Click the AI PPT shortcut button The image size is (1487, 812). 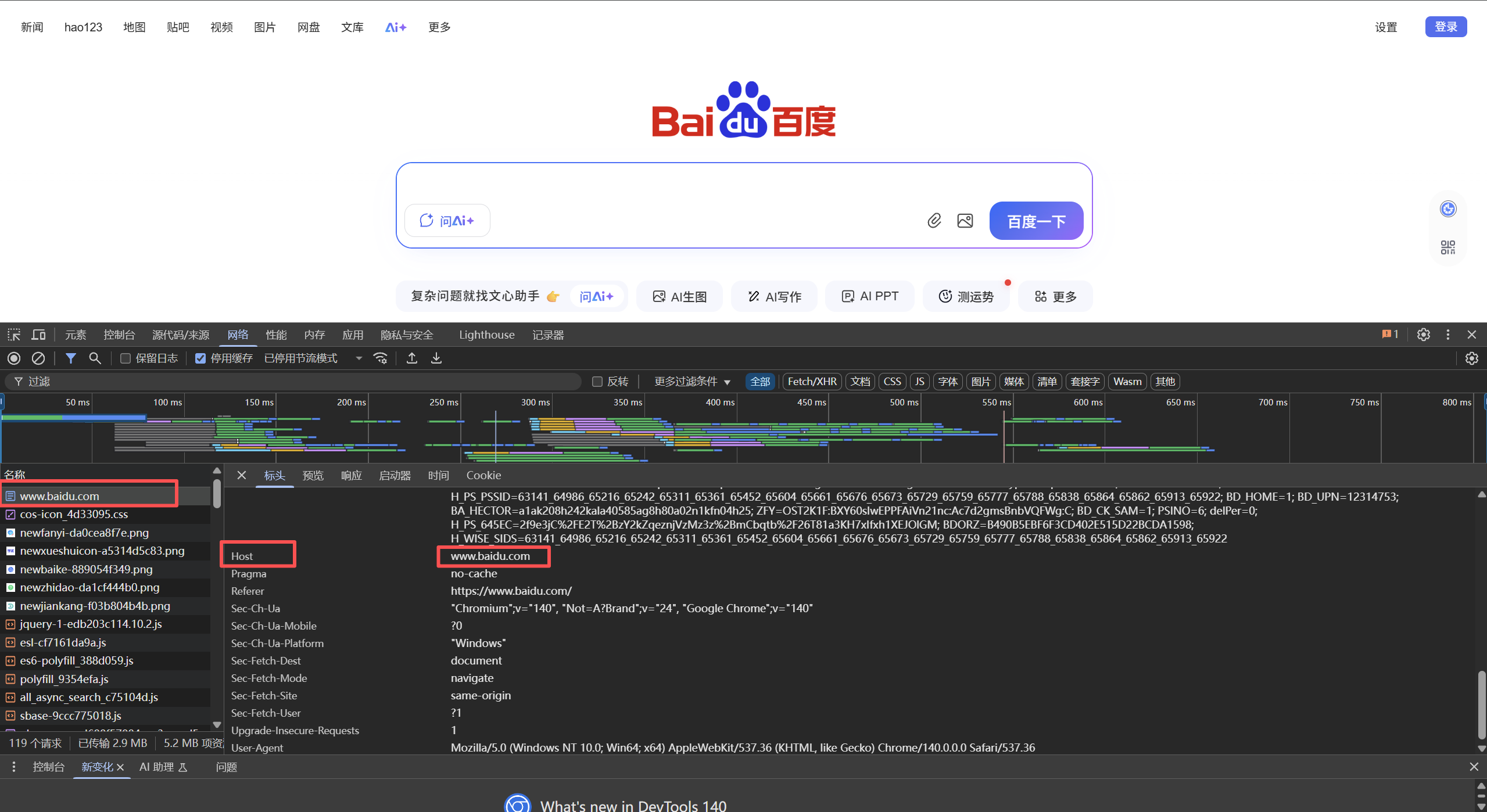[x=870, y=296]
